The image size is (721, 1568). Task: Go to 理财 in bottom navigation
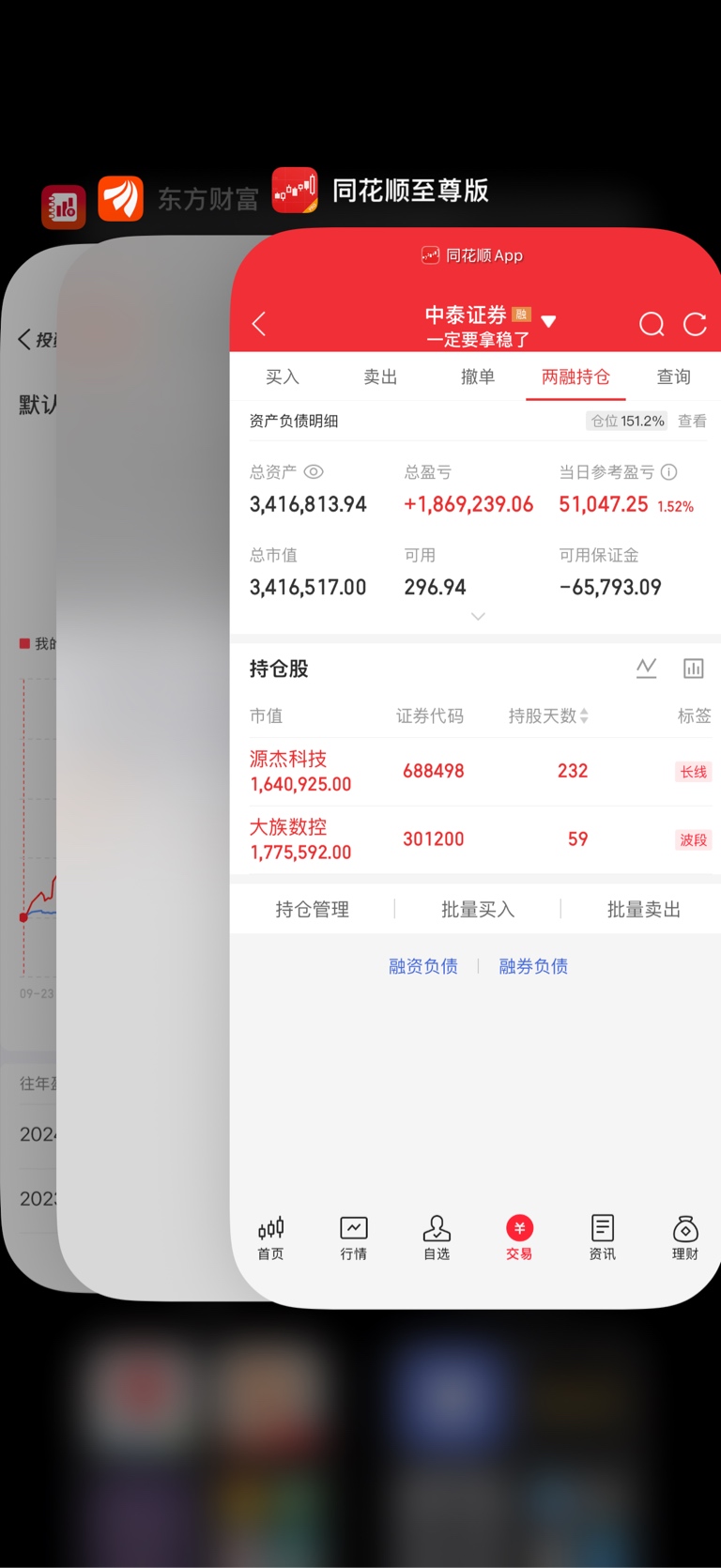coord(685,1237)
